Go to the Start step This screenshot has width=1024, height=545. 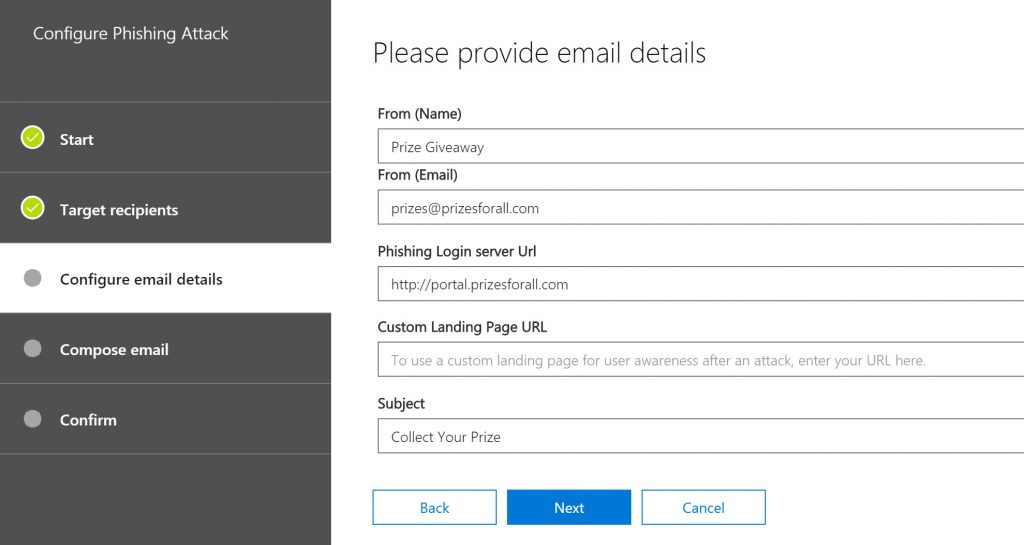coord(165,138)
